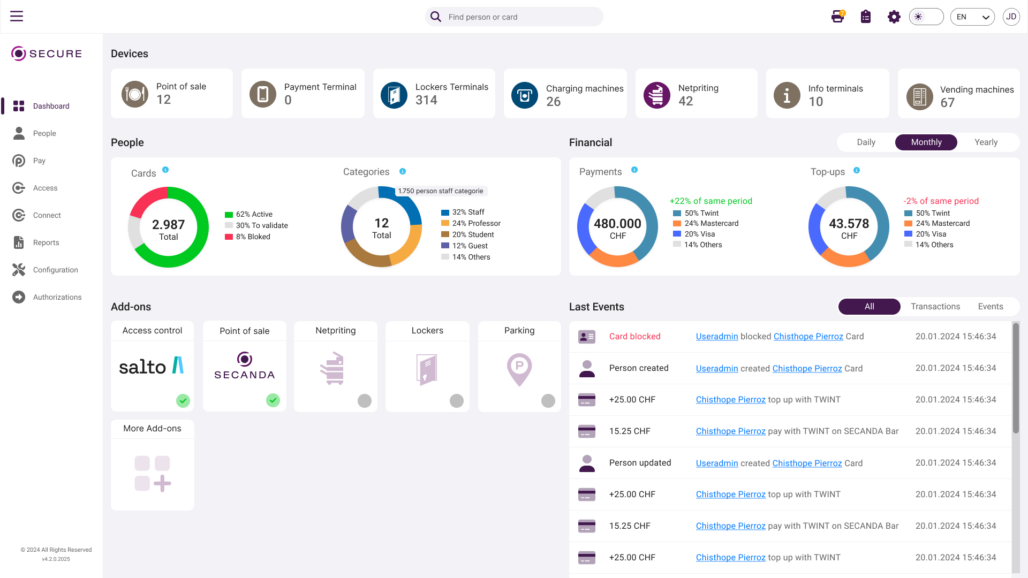Toggle the light/dark theme switch
1028x578 pixels.
(x=925, y=16)
